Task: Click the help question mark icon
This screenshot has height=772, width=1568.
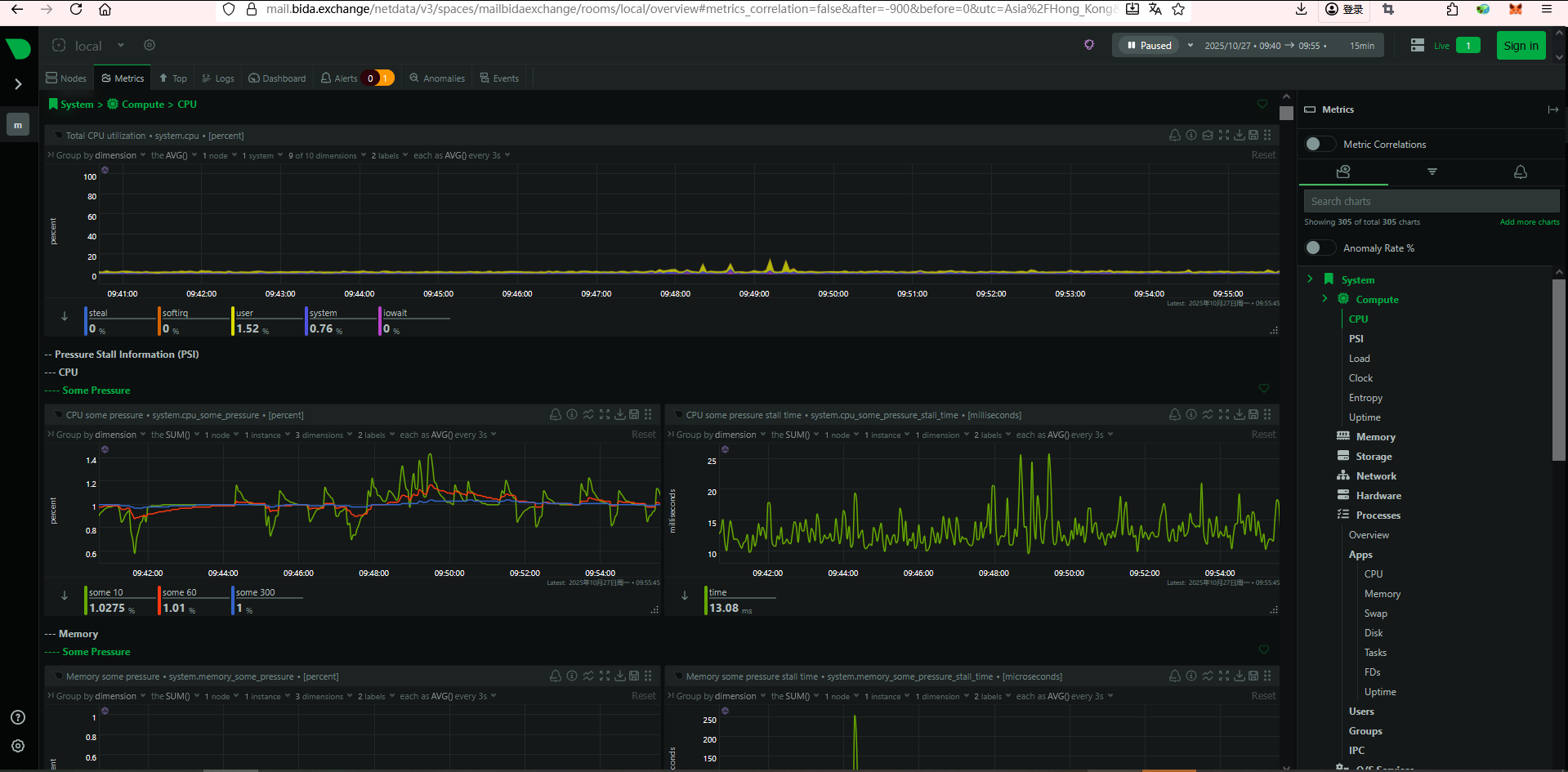Action: [x=18, y=717]
